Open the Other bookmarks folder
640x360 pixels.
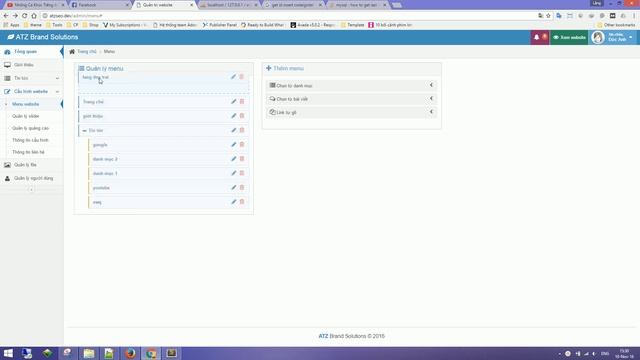coord(616,25)
